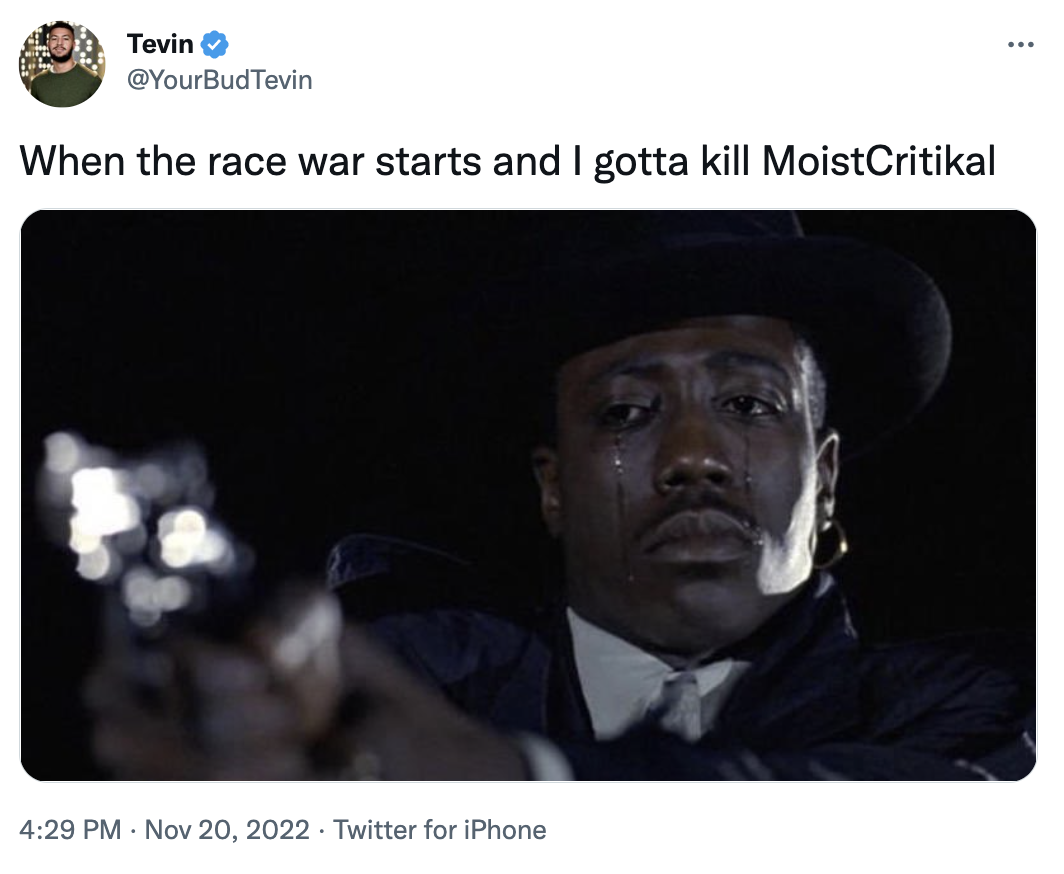Screen dimensions: 1064x874
Task: Click the blue check beside the display name
Action: (x=212, y=44)
